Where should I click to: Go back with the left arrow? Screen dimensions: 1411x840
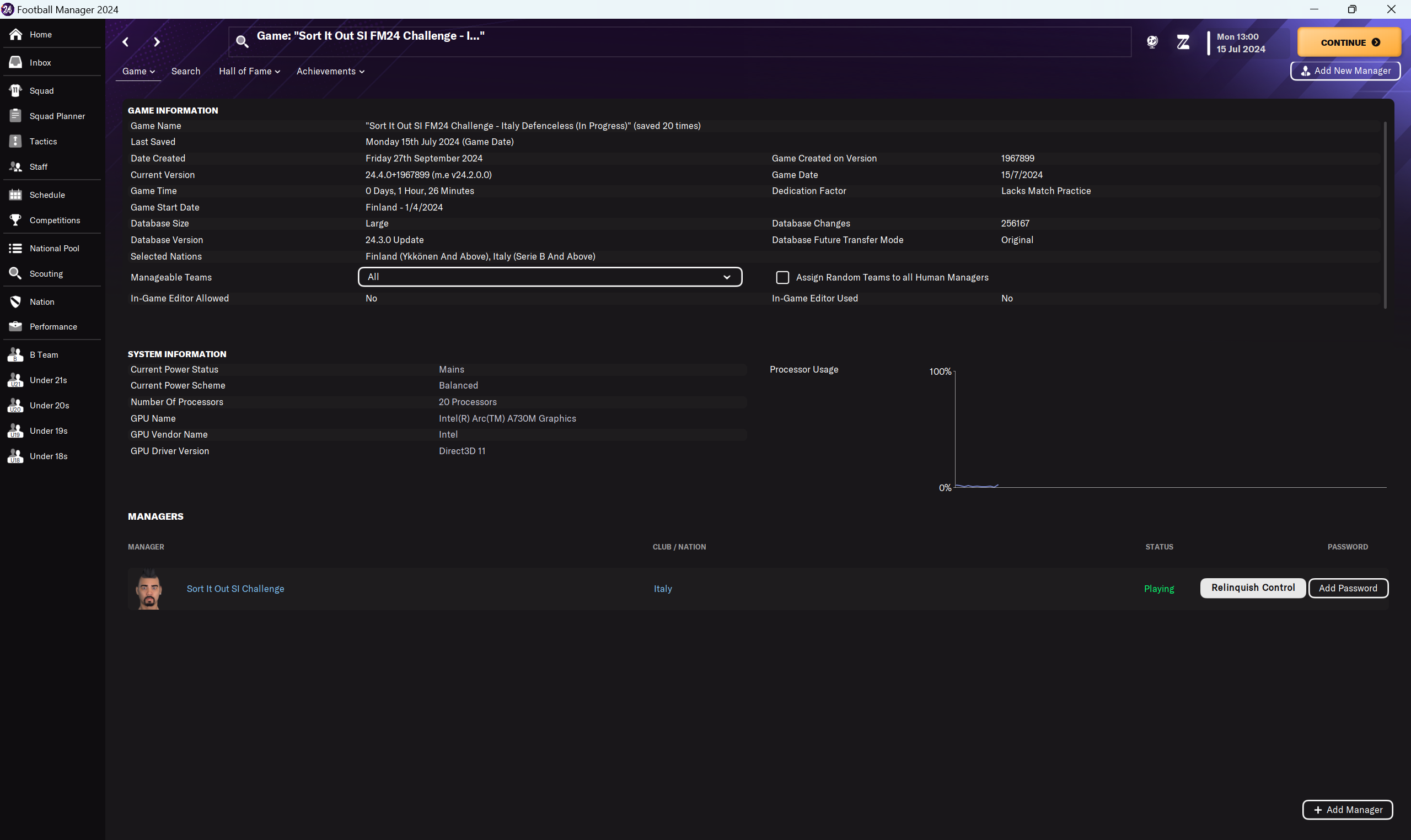click(x=126, y=42)
